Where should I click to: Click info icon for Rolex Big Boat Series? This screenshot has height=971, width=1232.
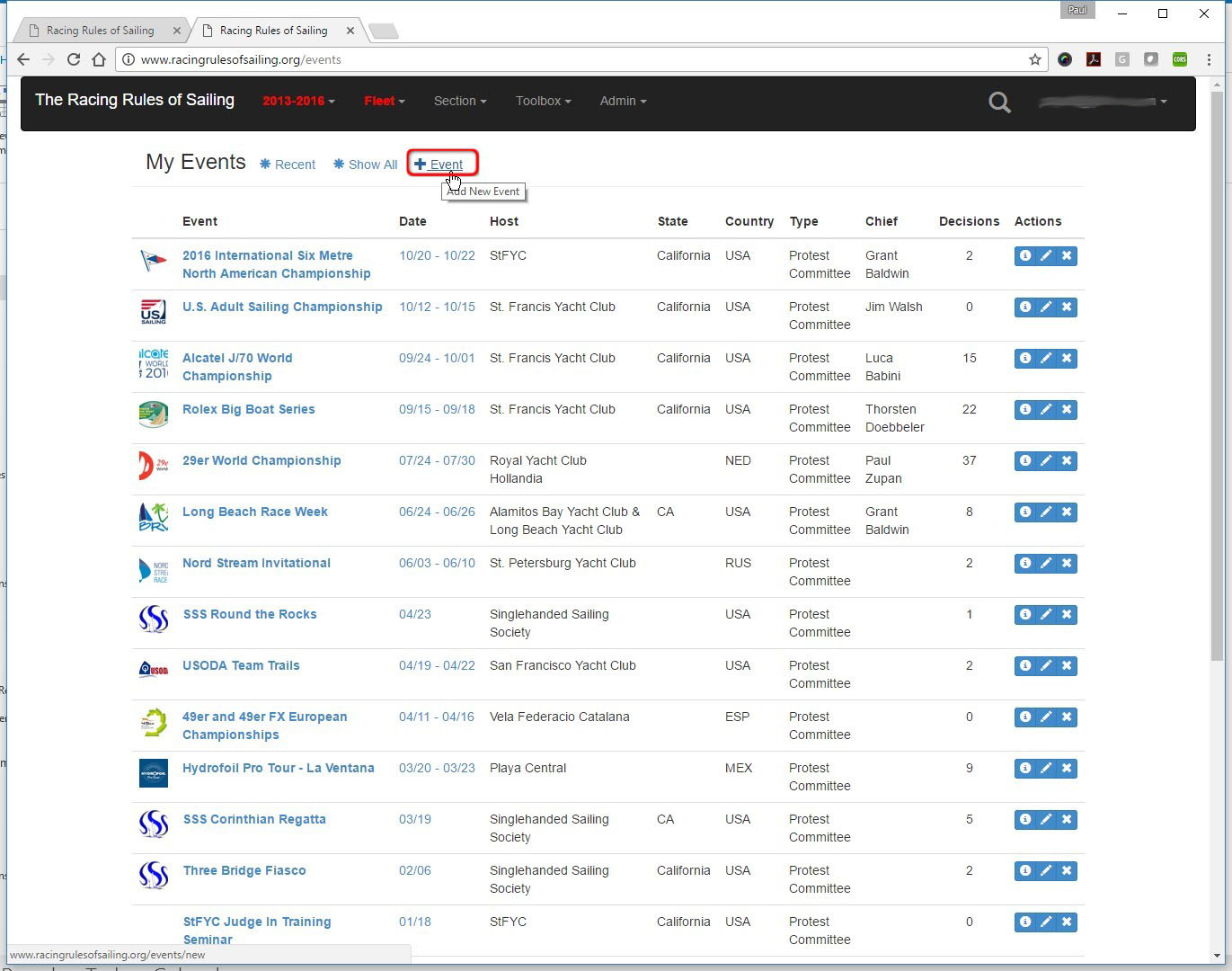(x=1024, y=409)
